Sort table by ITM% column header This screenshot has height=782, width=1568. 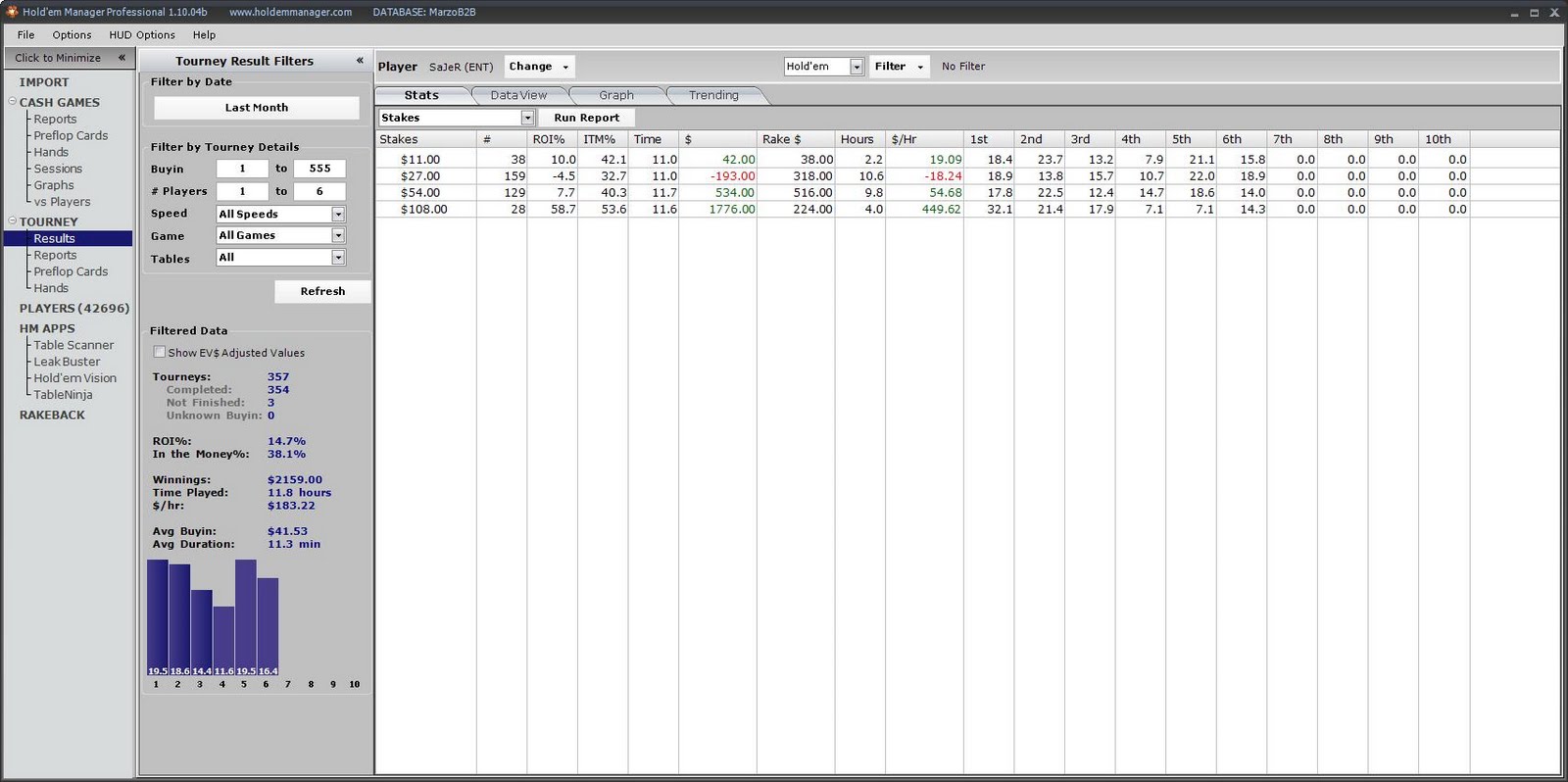603,139
